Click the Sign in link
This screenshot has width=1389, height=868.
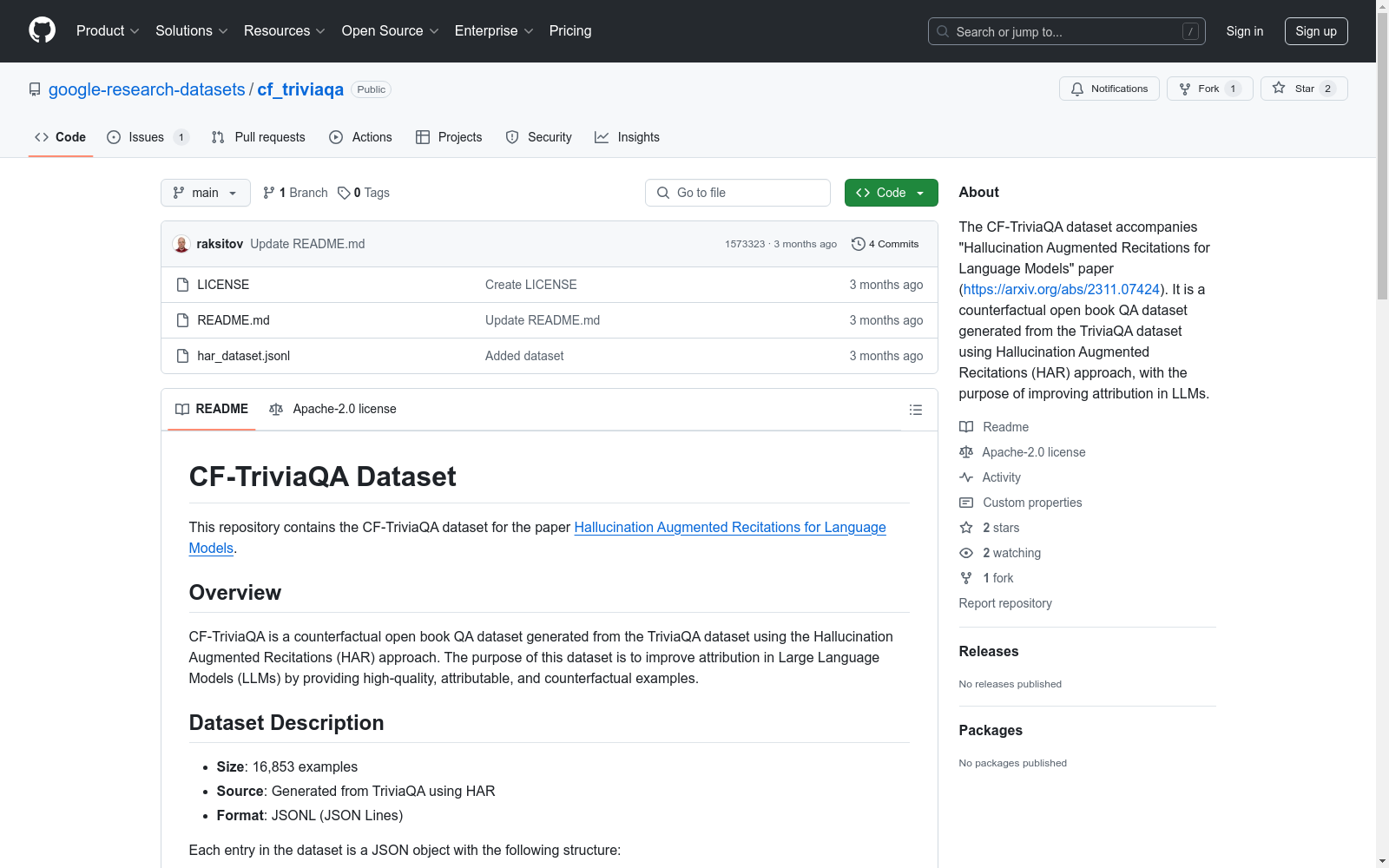pos(1244,31)
